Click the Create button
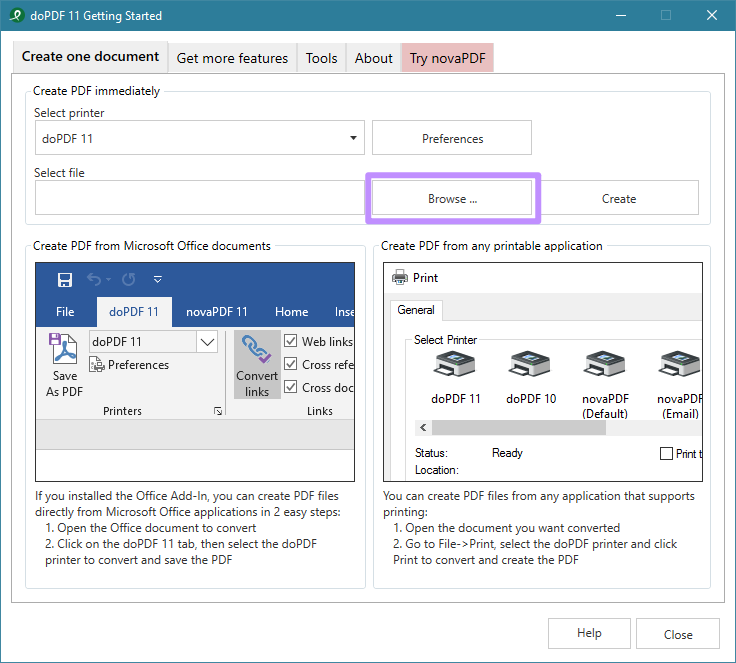The image size is (736, 663). coord(619,199)
